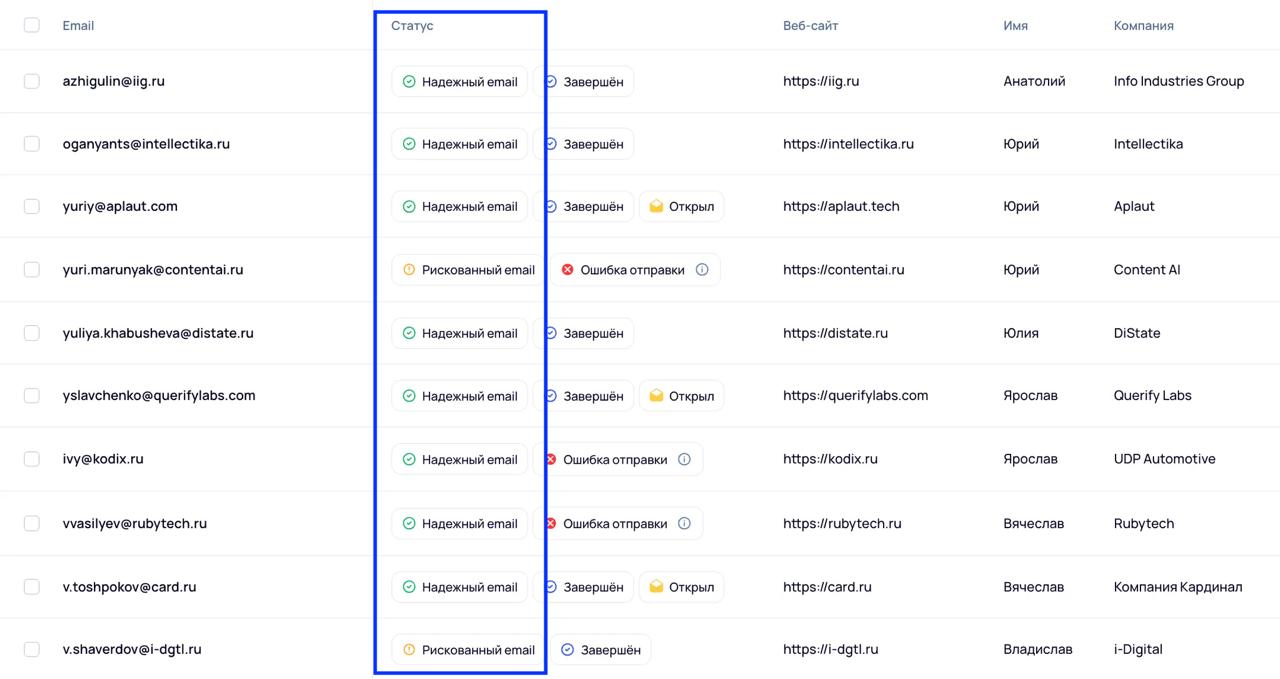Toggle the select-all checkbox in table header

[32, 25]
